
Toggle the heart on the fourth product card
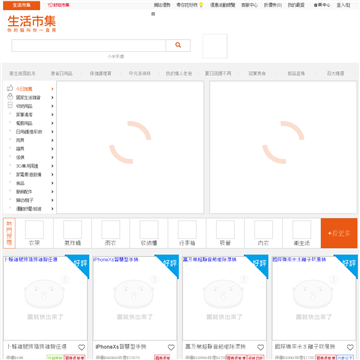350,347
